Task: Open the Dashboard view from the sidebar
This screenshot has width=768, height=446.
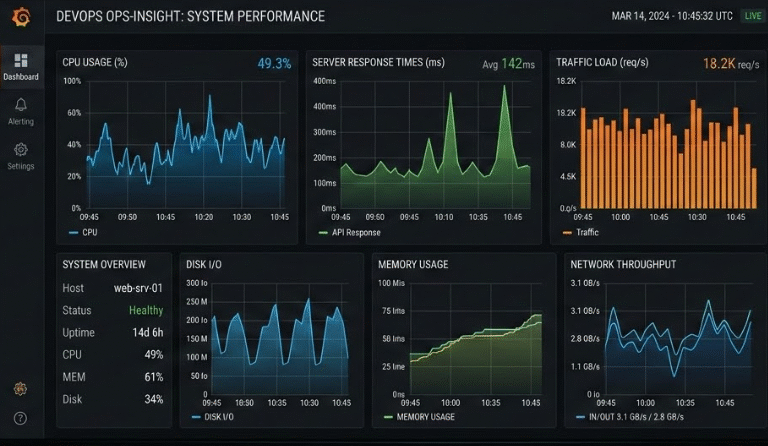Action: pos(20,66)
